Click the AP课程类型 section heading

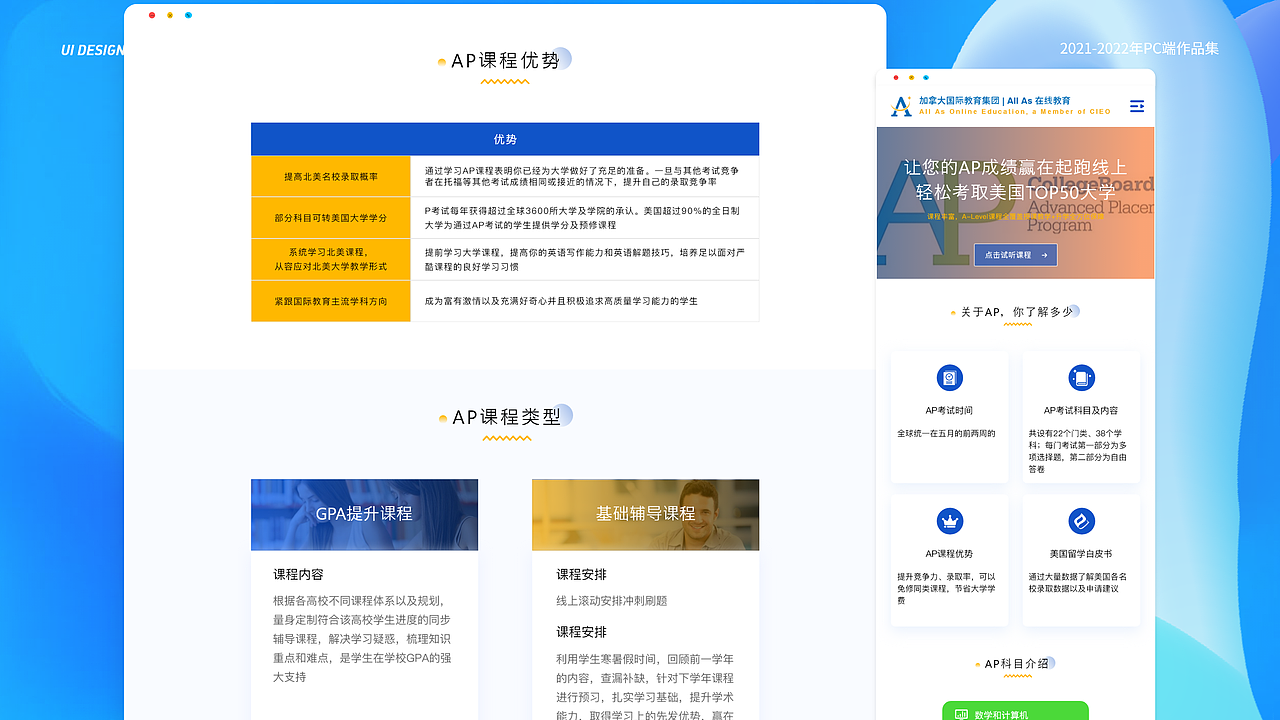coord(506,417)
